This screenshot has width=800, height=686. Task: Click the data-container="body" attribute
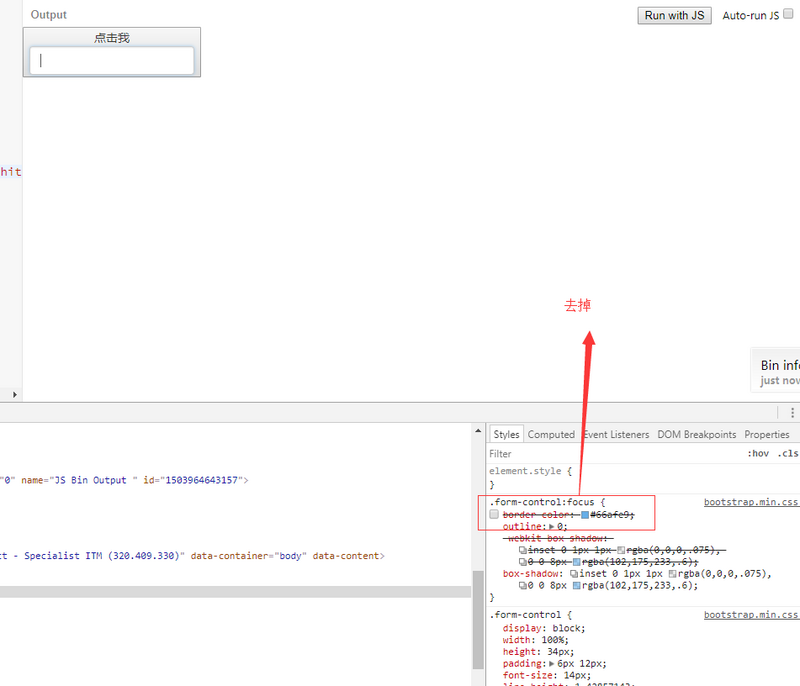[x=248, y=555]
